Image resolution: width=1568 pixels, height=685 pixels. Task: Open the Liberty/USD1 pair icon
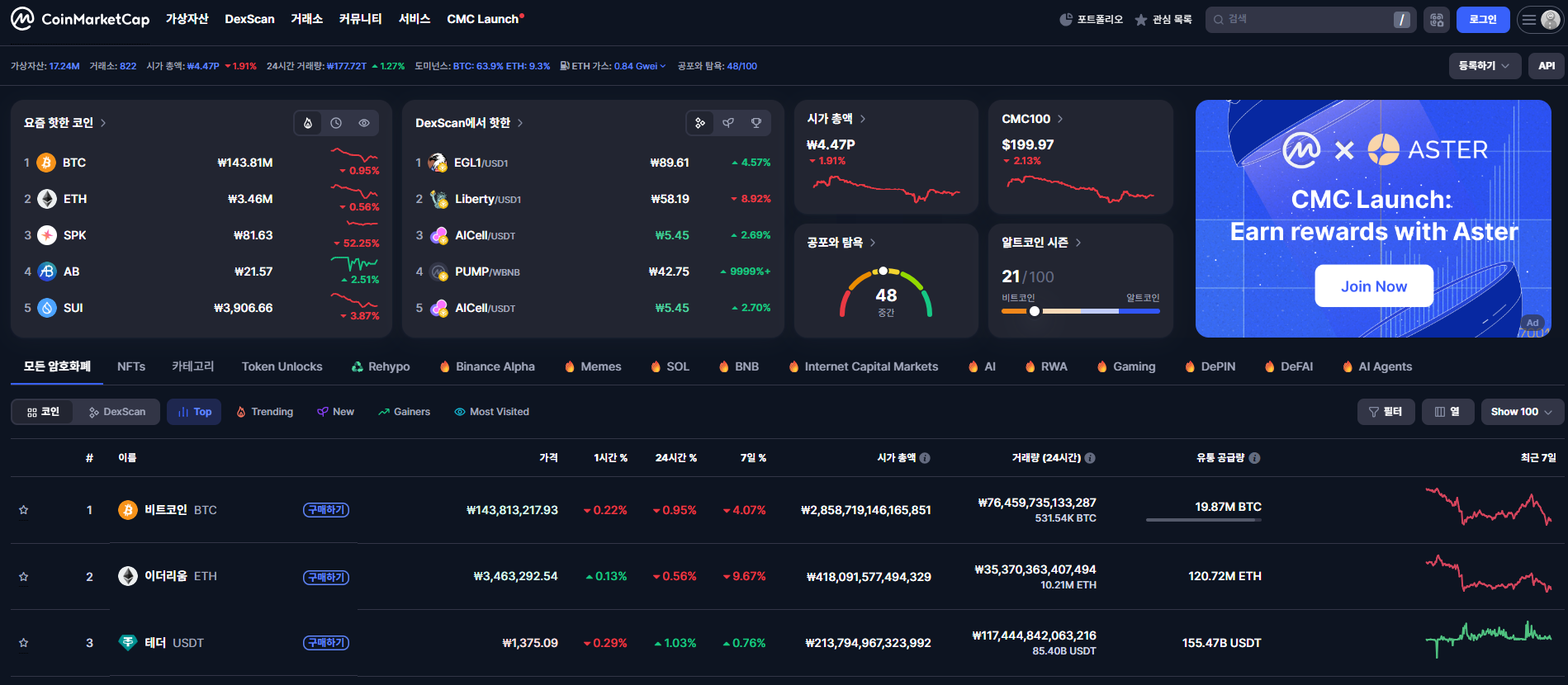438,199
